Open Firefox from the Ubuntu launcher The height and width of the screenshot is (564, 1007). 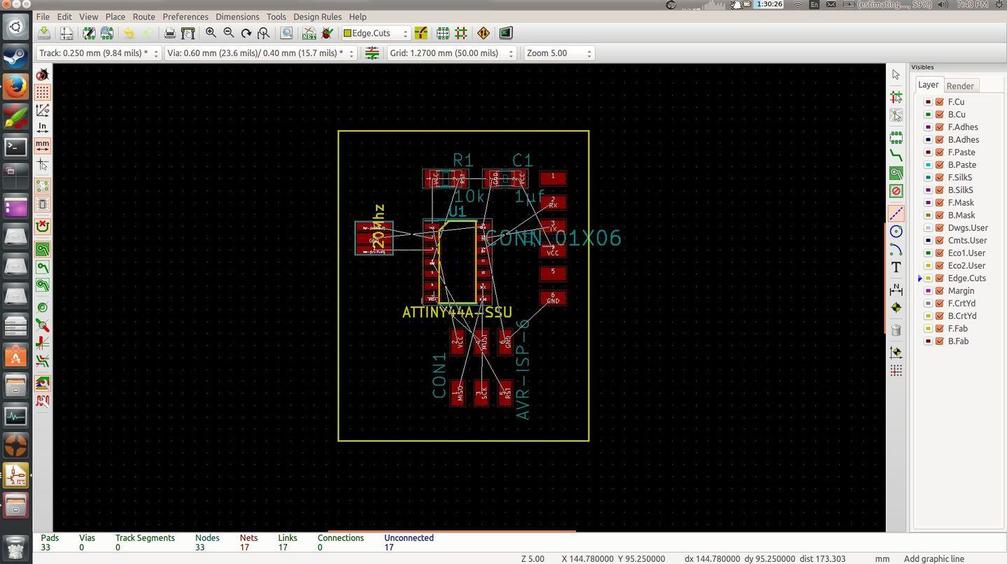point(15,86)
